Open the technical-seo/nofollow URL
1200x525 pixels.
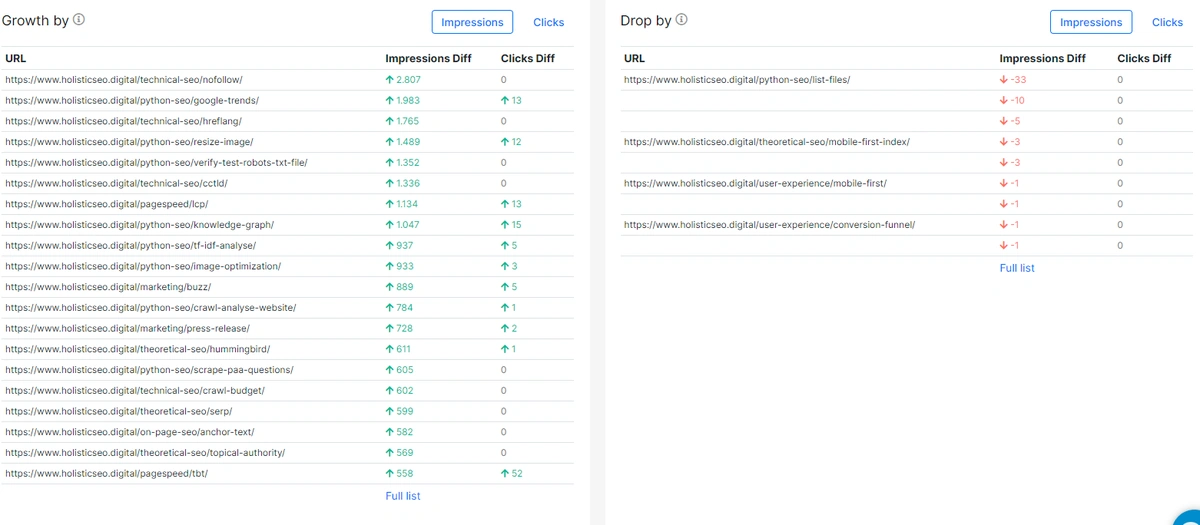point(124,79)
